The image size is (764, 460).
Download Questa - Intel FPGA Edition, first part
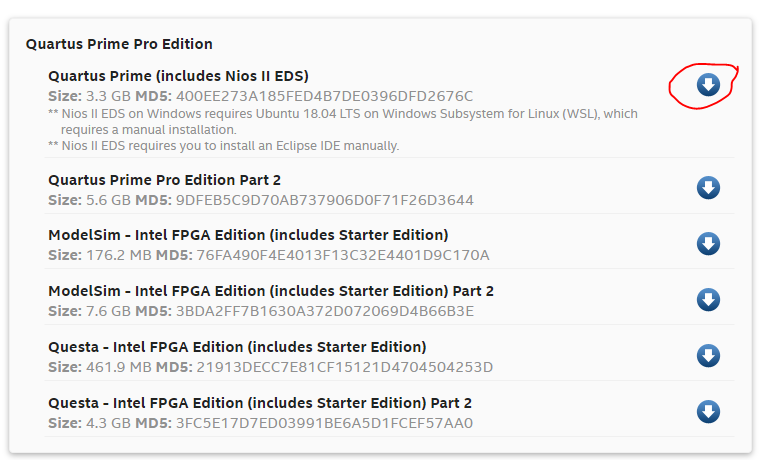(x=708, y=355)
